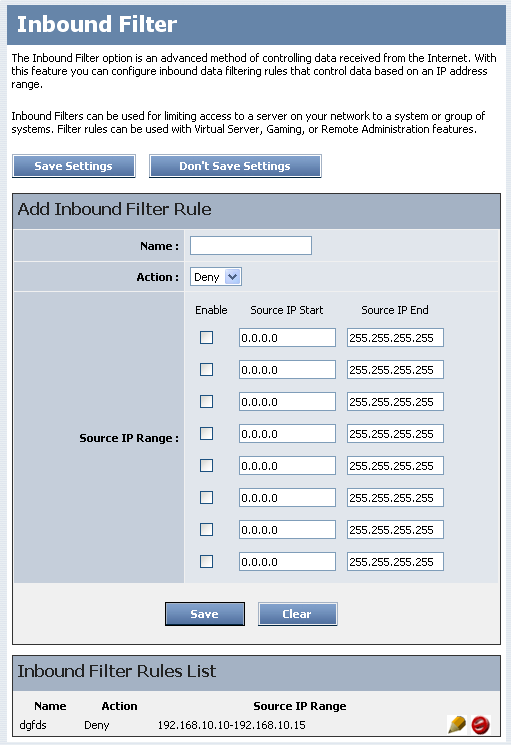Screen dimensions: 511x745
Task: Click the Save Settings button
Action: pyautogui.click(x=74, y=166)
